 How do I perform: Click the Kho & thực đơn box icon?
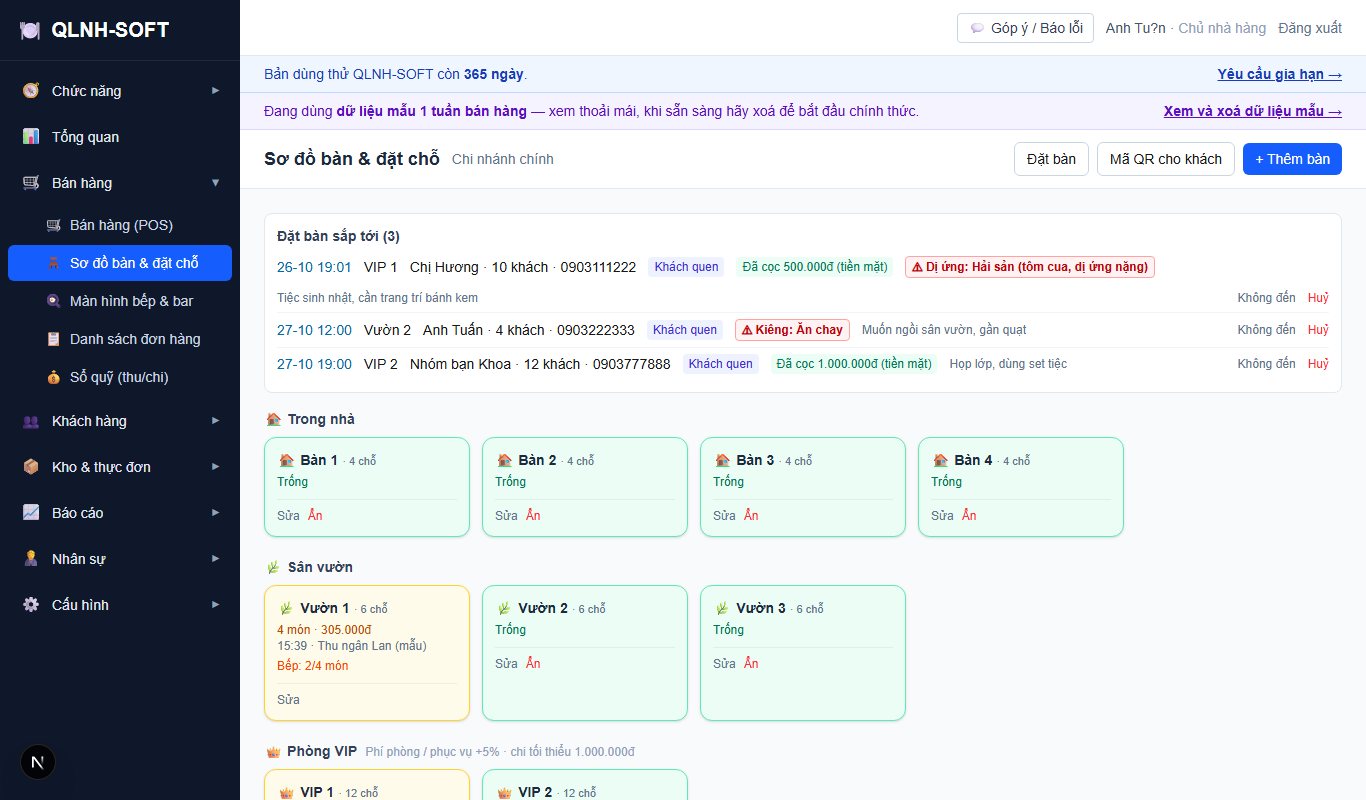[x=31, y=467]
